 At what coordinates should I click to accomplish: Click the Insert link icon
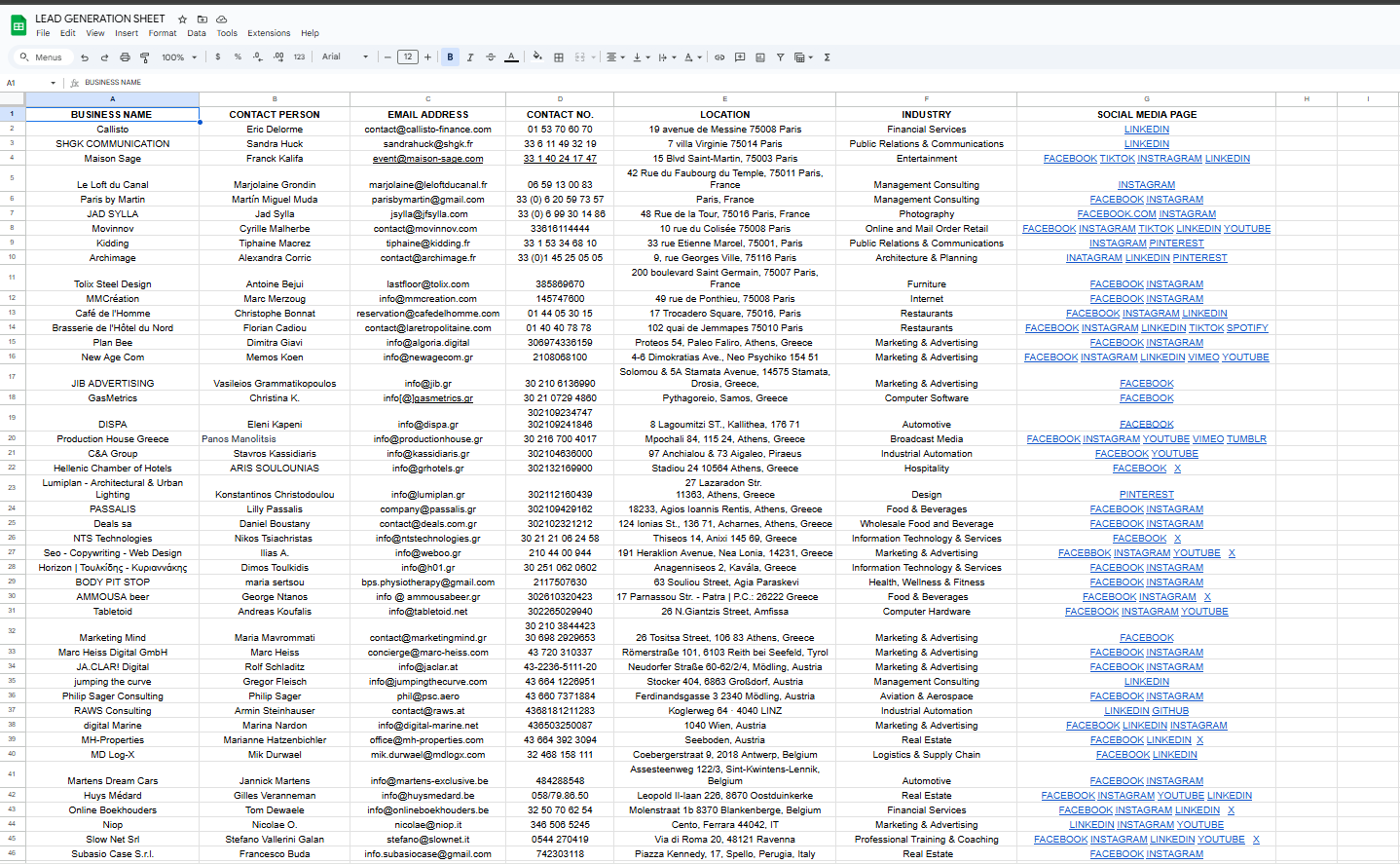[x=719, y=57]
